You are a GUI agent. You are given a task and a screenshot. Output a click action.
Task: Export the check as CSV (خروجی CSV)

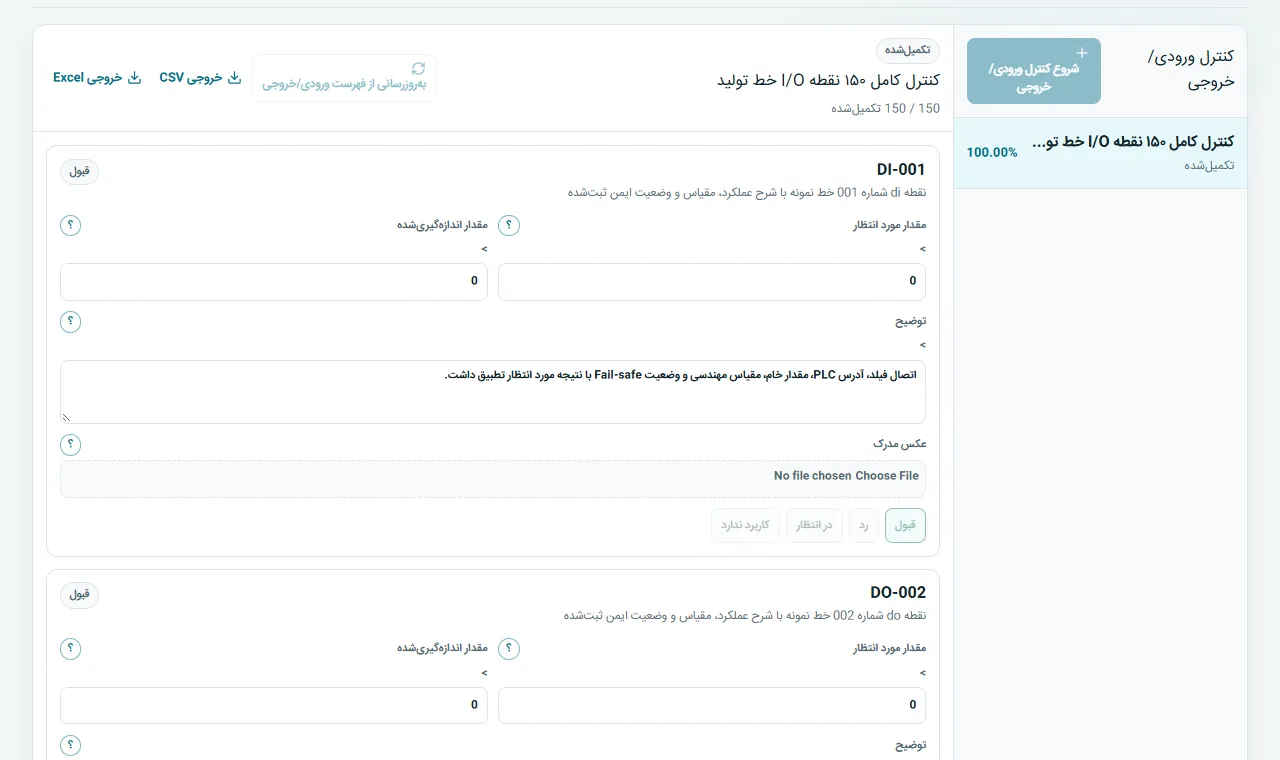tap(200, 78)
